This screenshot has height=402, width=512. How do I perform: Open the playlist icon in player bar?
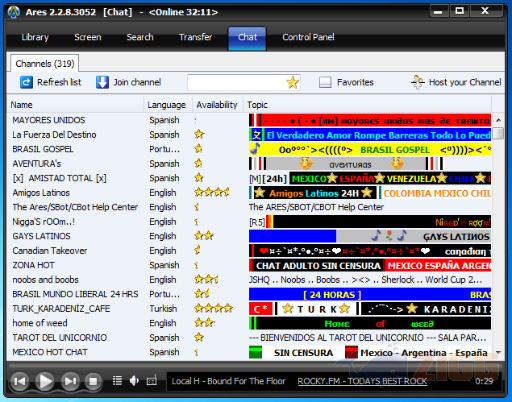[x=117, y=380]
